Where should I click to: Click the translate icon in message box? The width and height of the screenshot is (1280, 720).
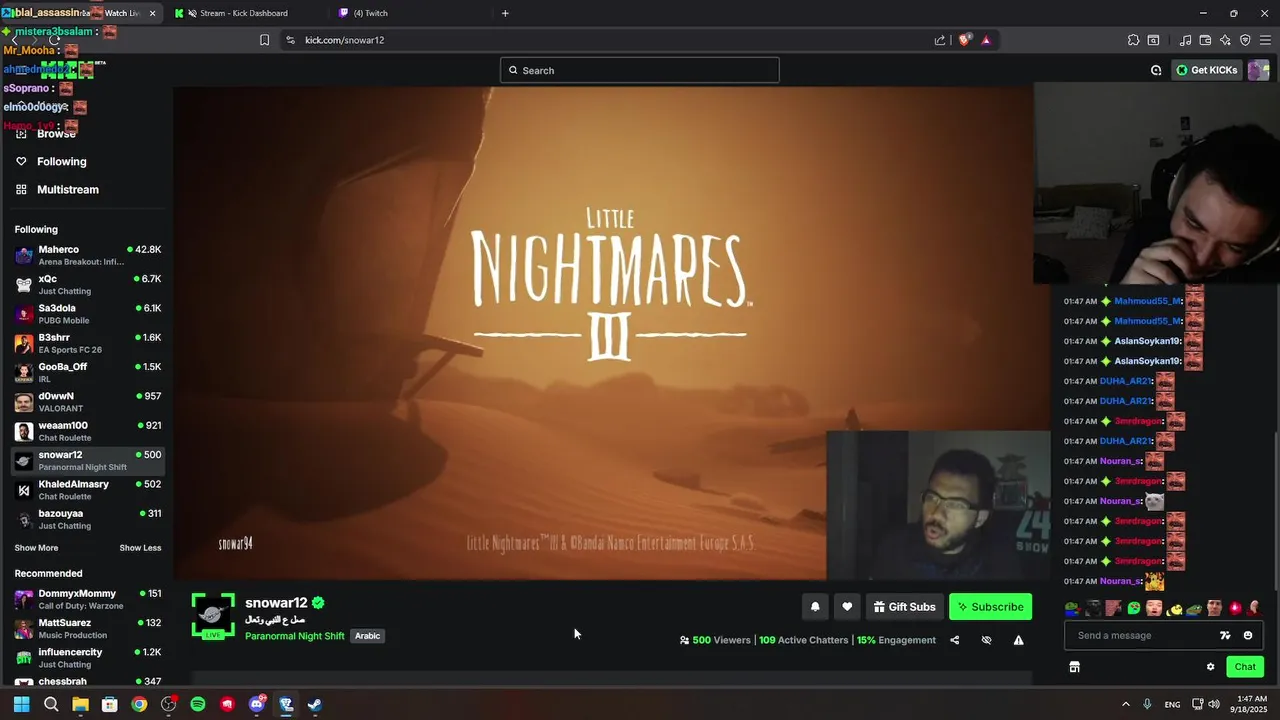pos(1225,635)
